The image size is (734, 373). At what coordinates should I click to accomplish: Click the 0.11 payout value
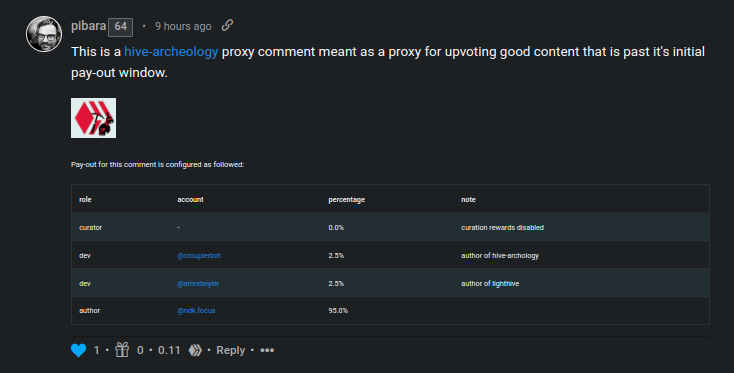coord(169,350)
